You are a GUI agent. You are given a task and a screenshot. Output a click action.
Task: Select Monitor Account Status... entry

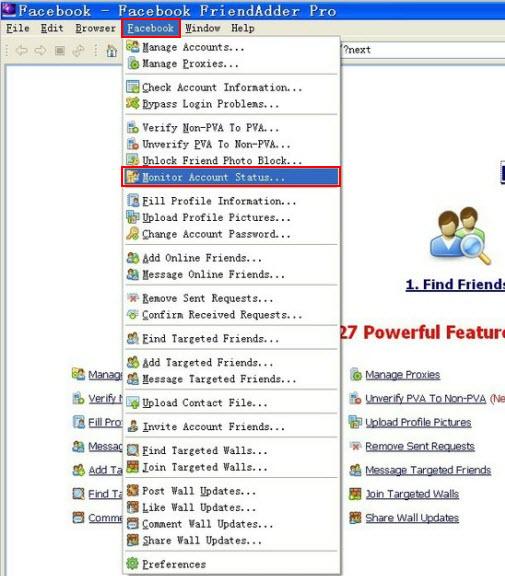click(231, 177)
